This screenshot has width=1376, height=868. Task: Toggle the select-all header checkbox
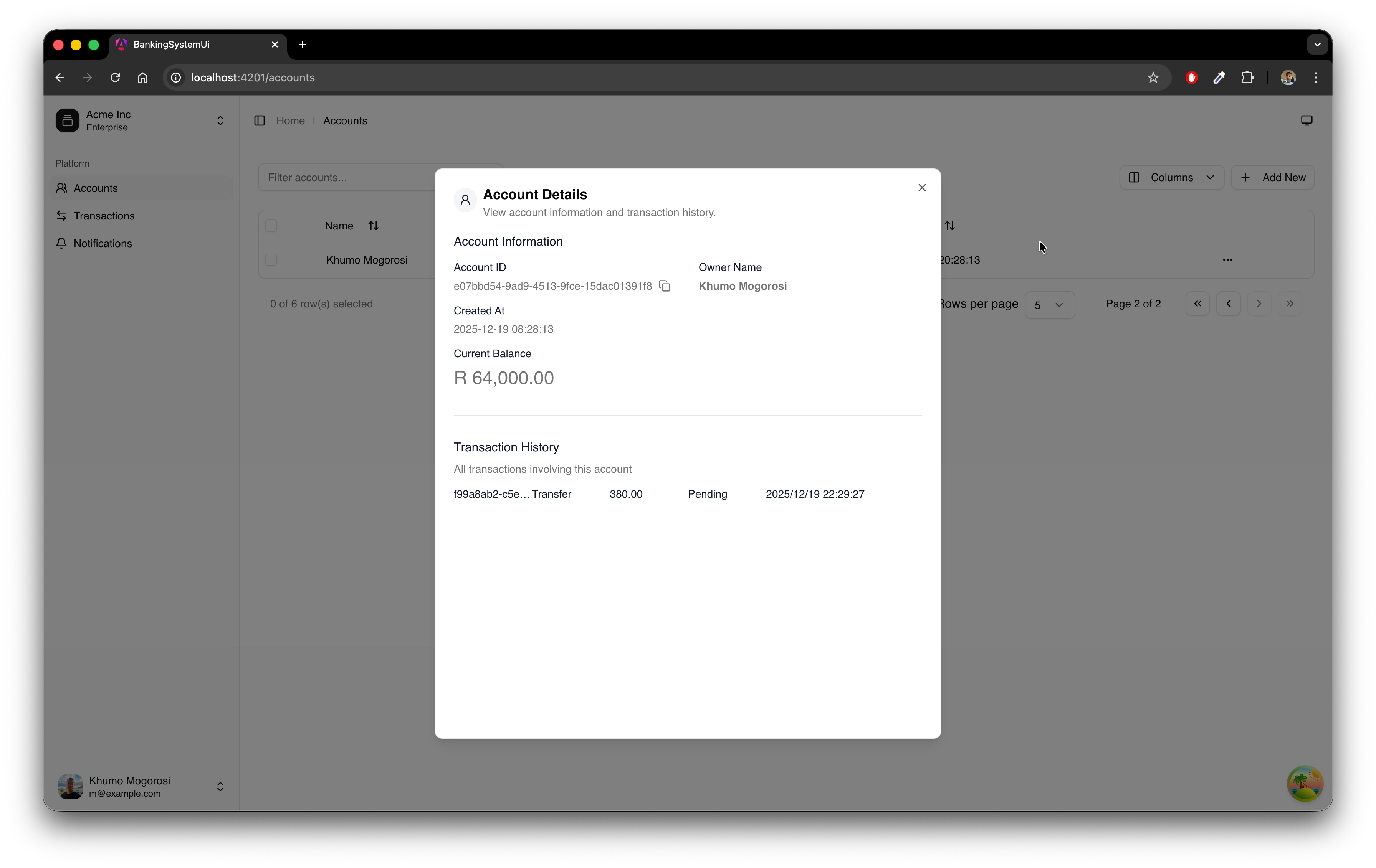(x=271, y=226)
